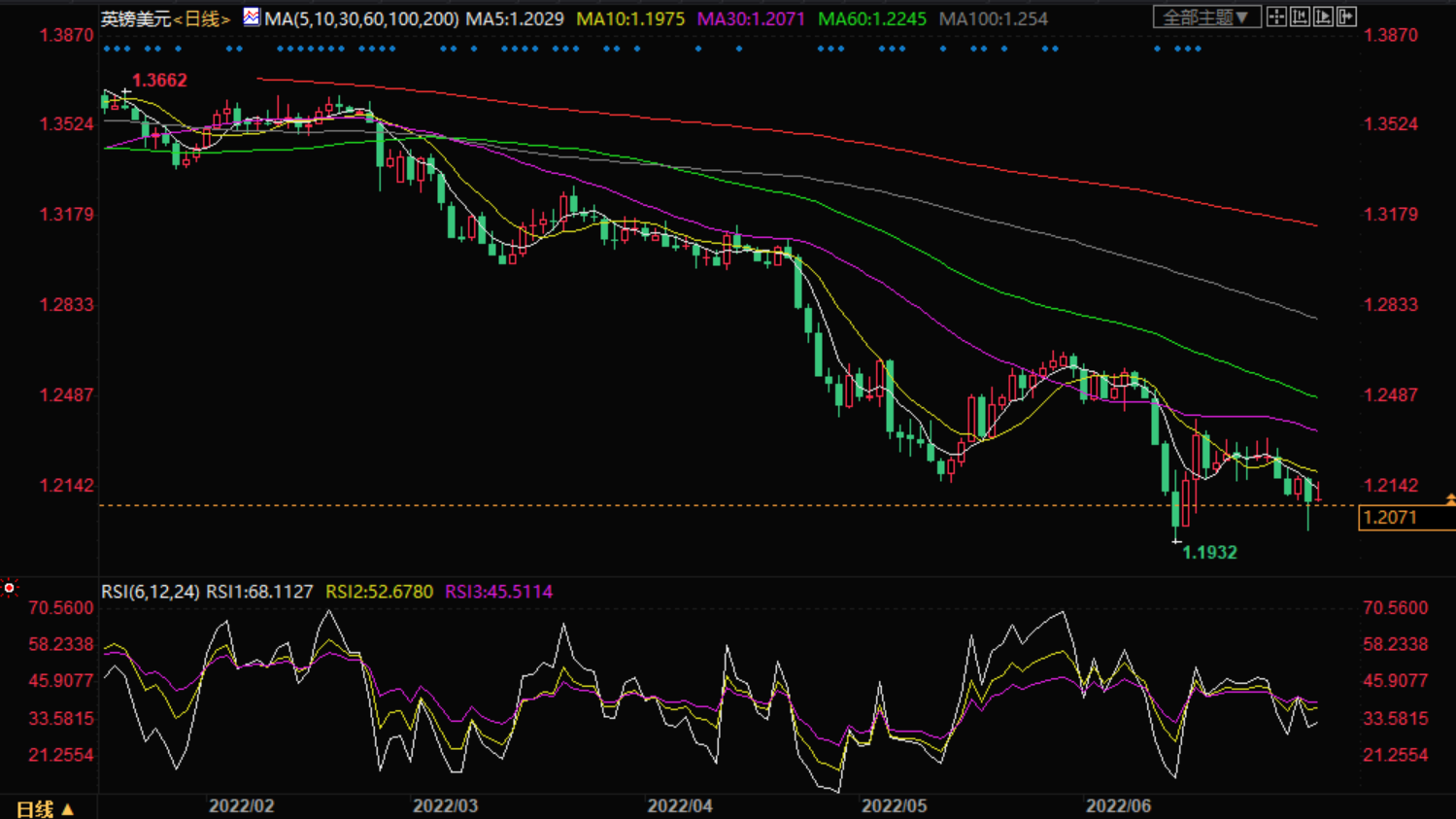Click the <日线> period label in title

(x=202, y=18)
